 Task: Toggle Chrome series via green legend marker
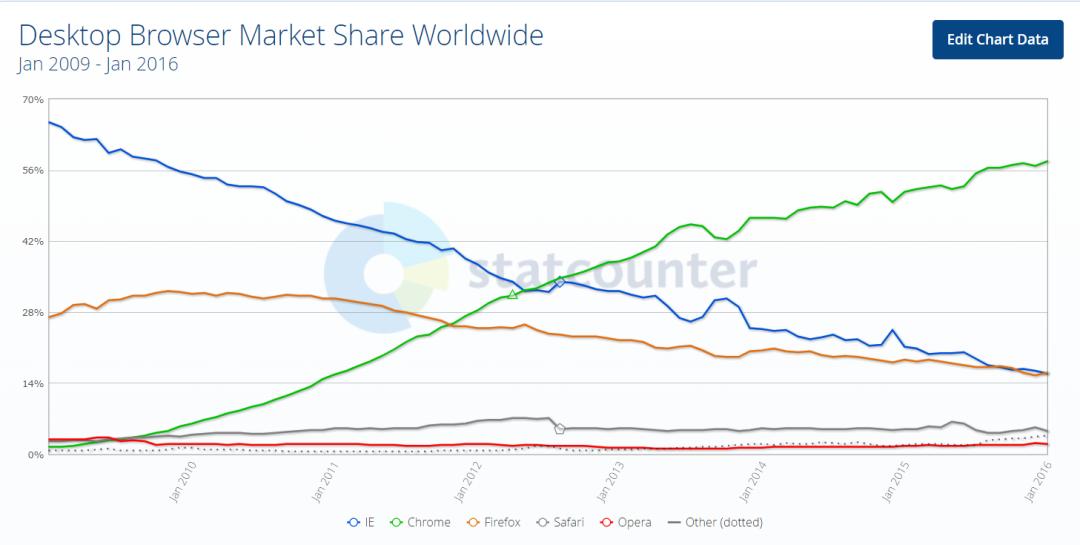point(396,523)
